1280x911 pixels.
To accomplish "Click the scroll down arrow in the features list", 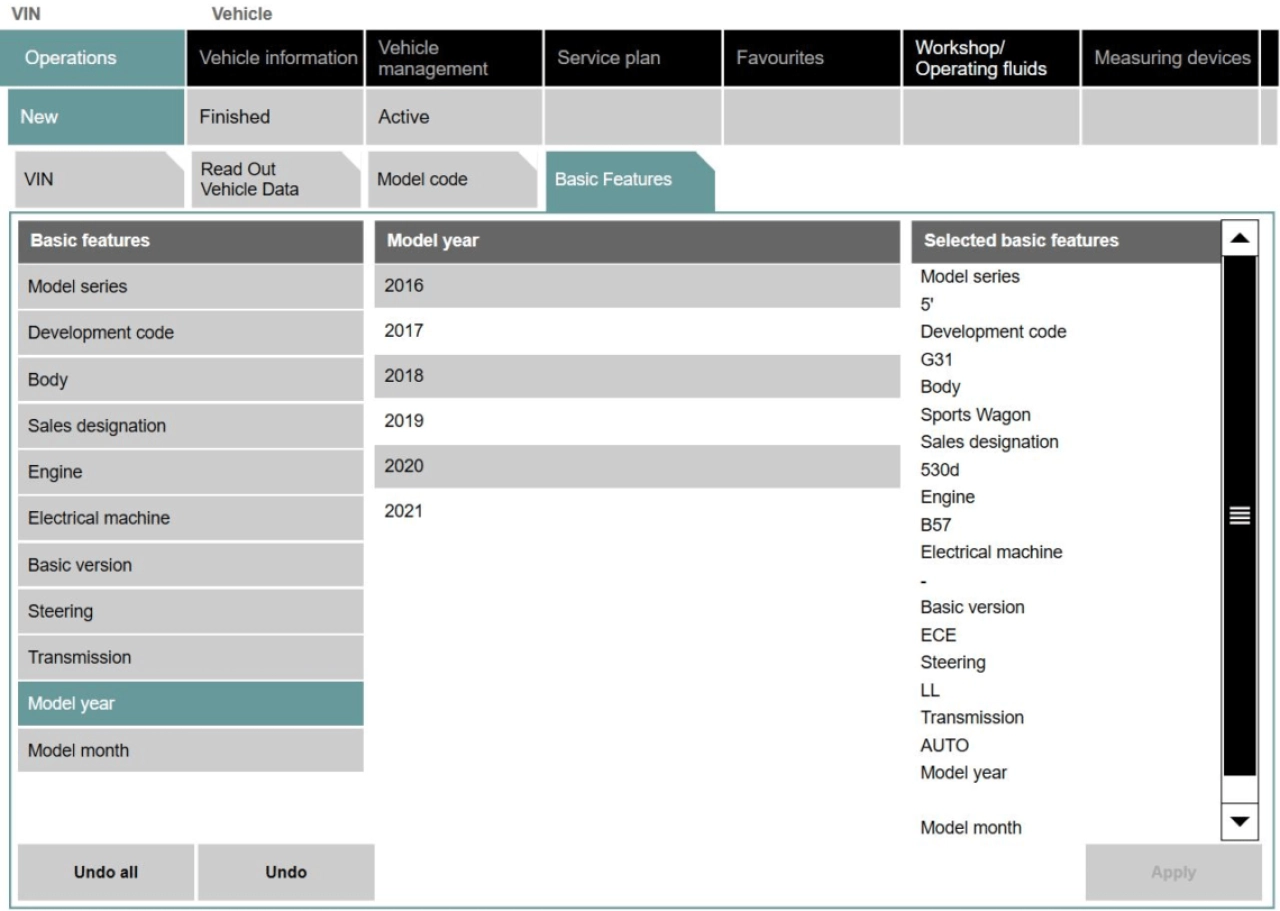I will 1240,821.
